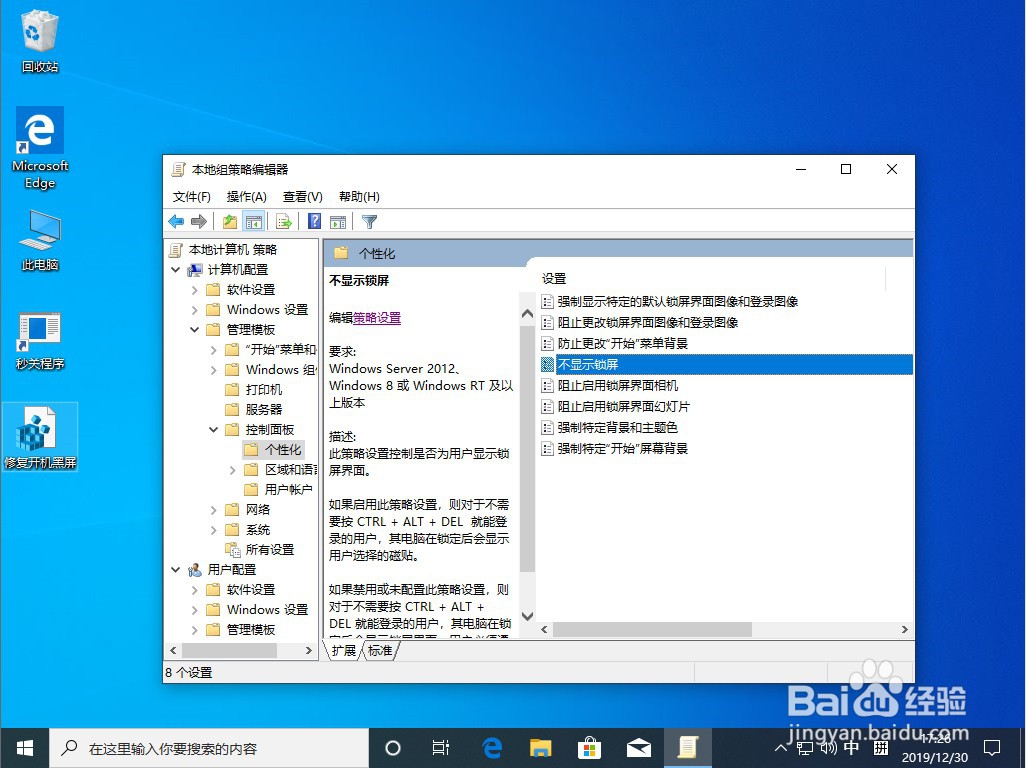Select the 服务器 tree folder
This screenshot has width=1026, height=768.
(254, 410)
